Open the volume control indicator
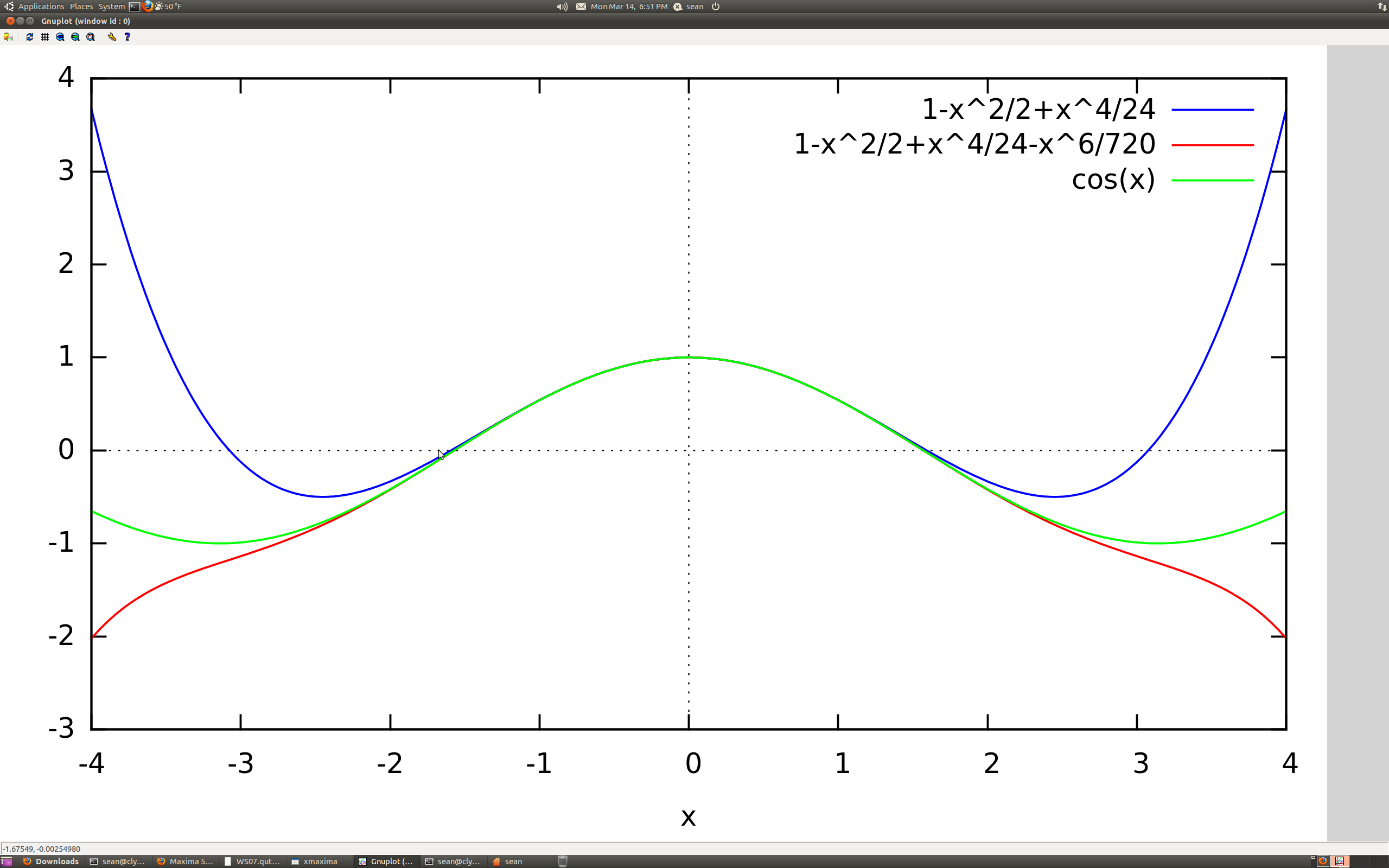Screen dimensions: 1389x868 [562, 7]
